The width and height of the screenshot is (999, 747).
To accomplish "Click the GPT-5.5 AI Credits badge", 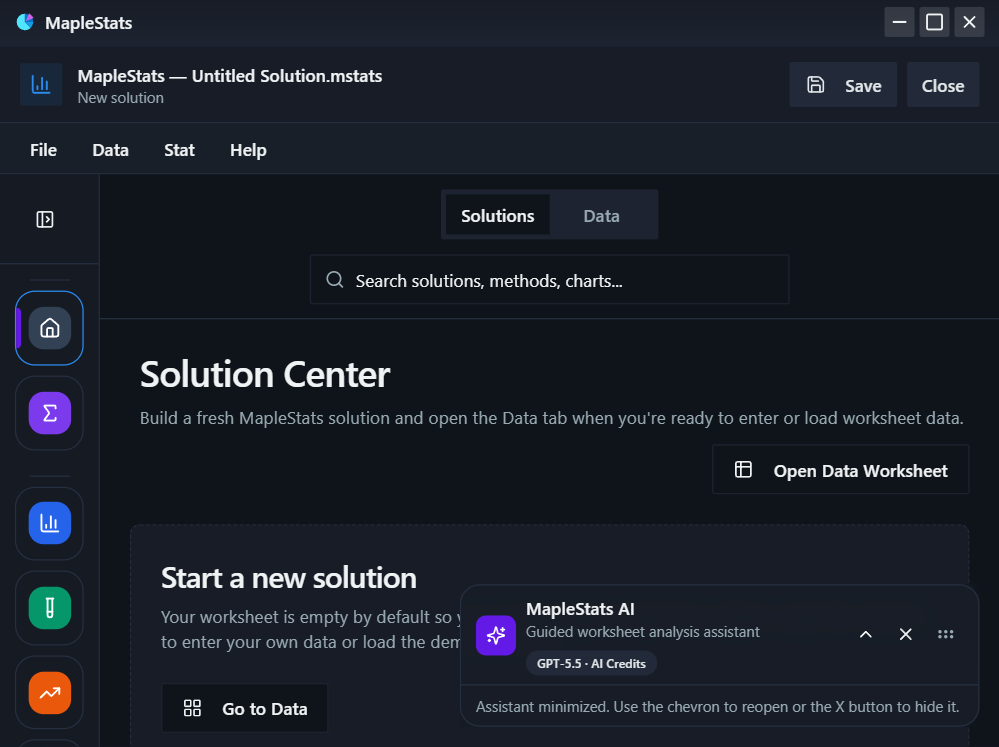I will (591, 664).
